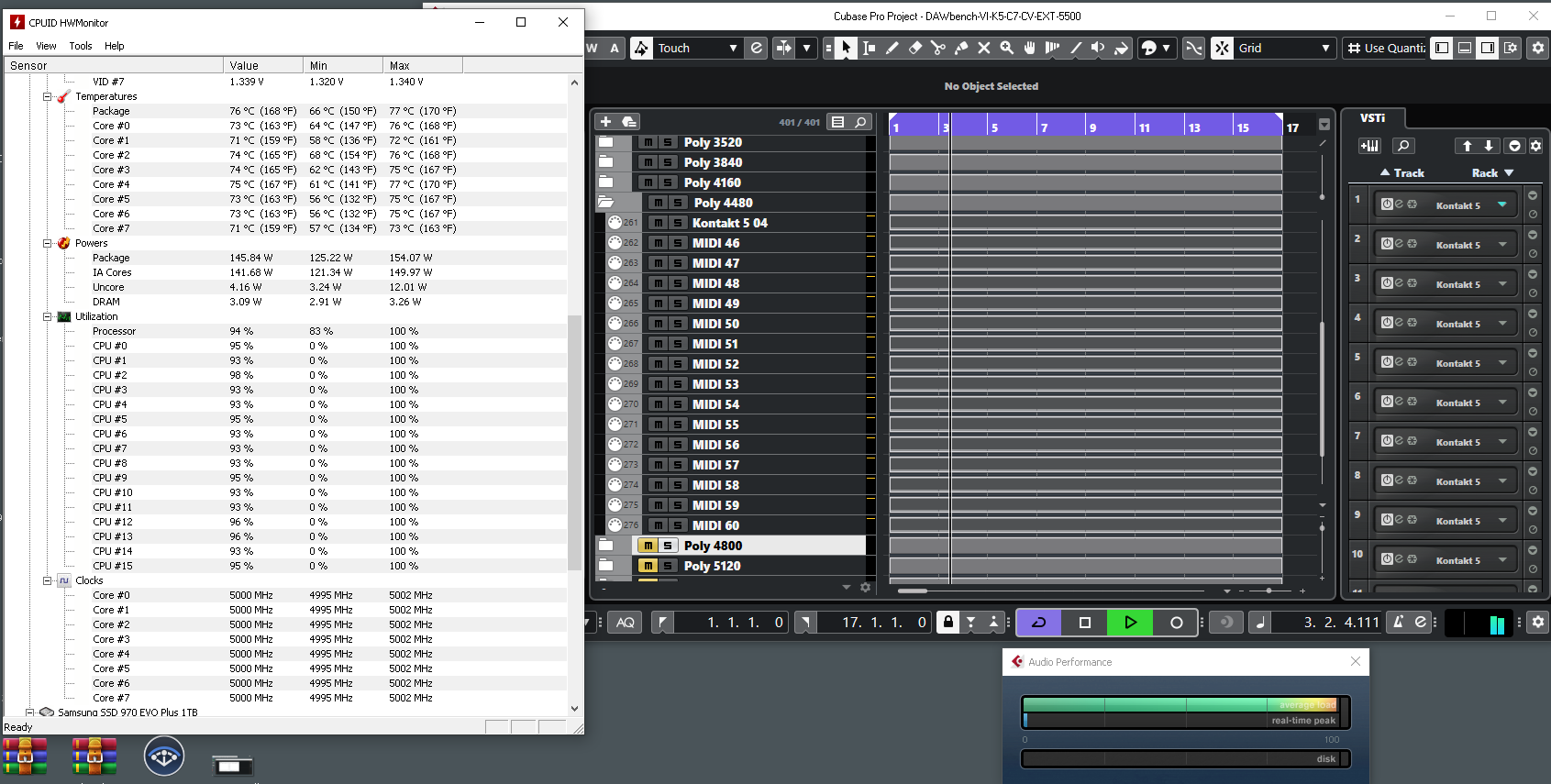Screen dimensions: 1551x784
Task: Select the Erase tool
Action: click(914, 48)
